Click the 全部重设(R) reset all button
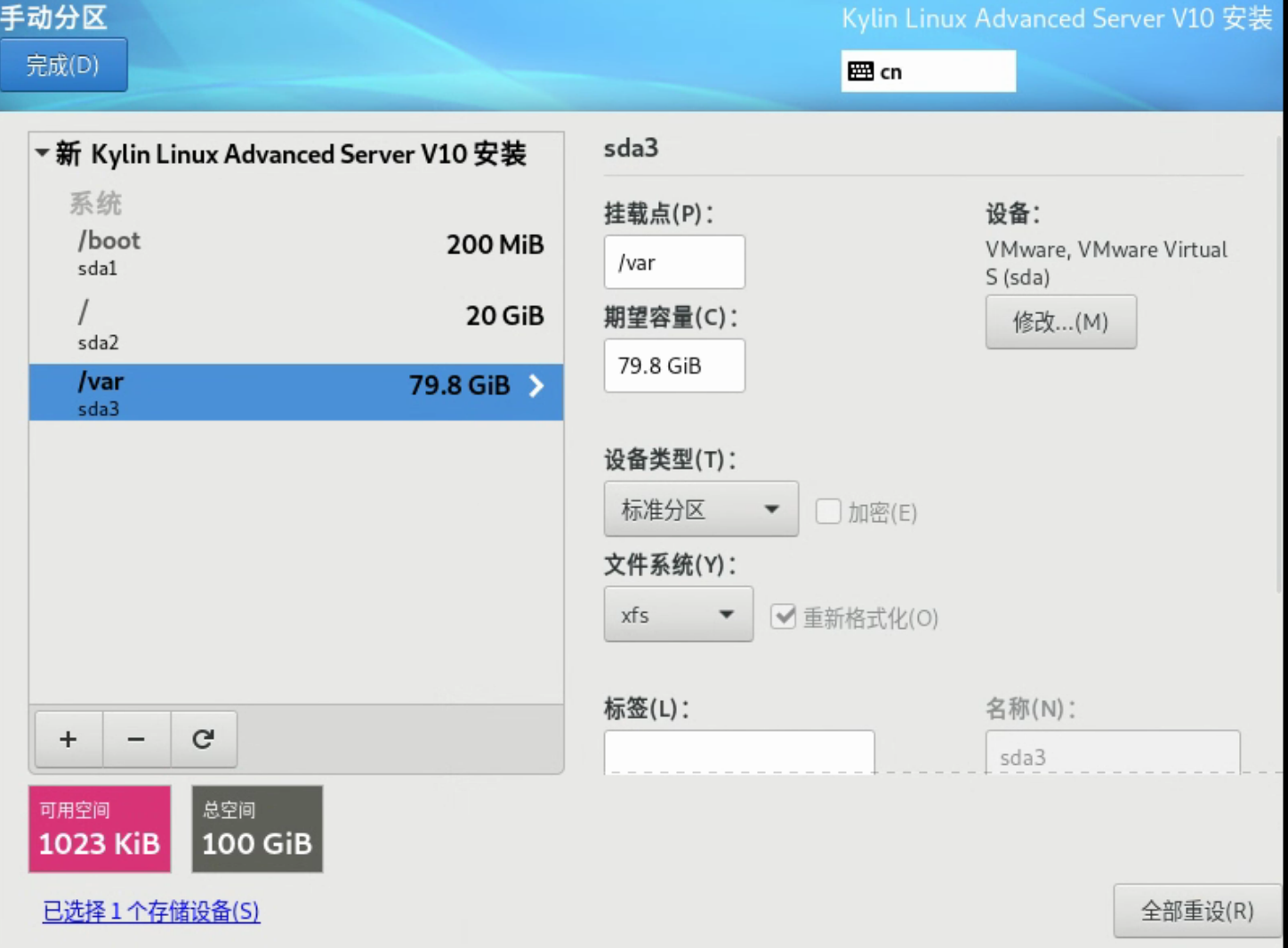Screen dimensions: 1288x948 (1196, 911)
